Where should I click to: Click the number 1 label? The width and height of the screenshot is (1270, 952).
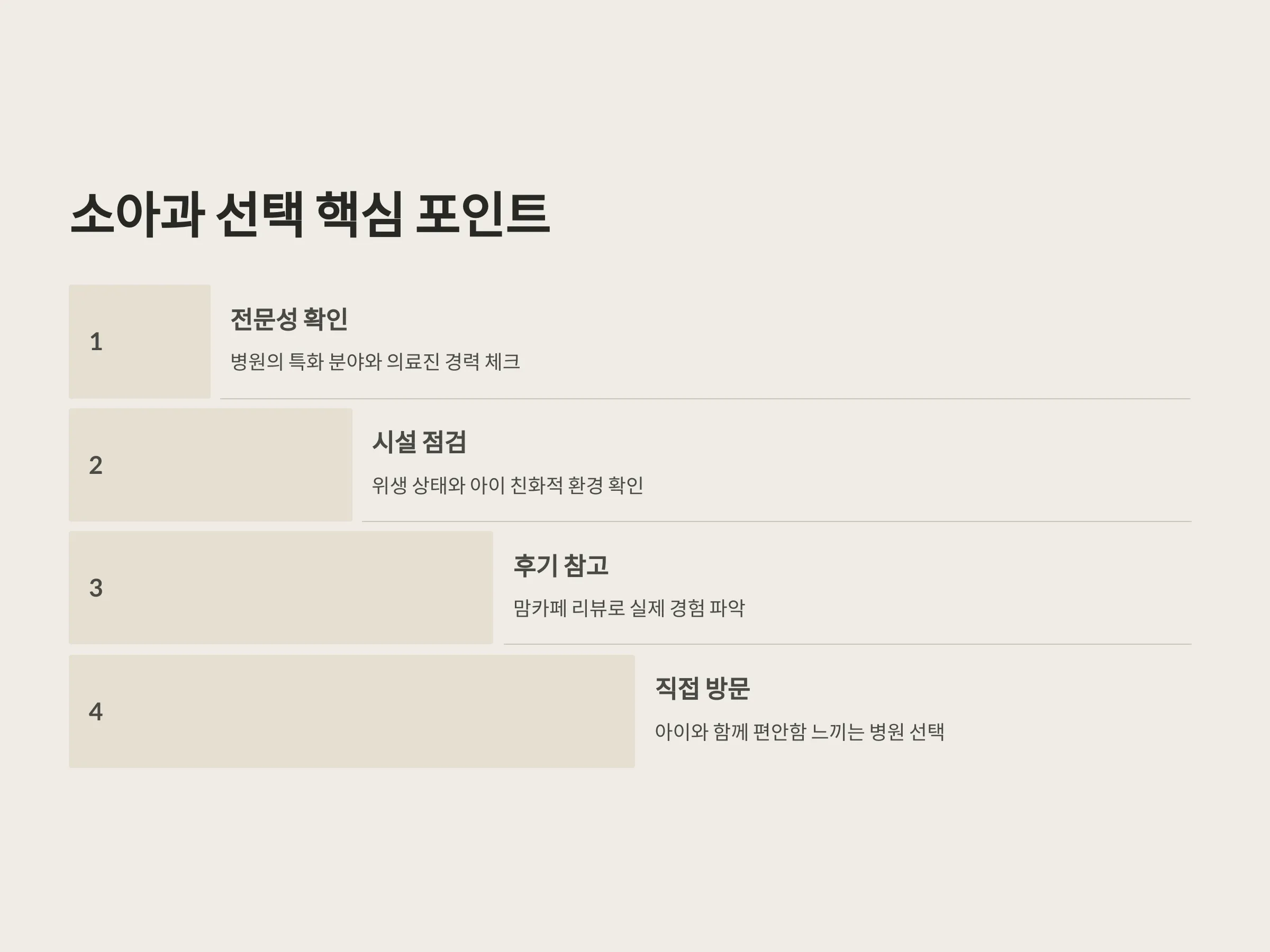96,342
